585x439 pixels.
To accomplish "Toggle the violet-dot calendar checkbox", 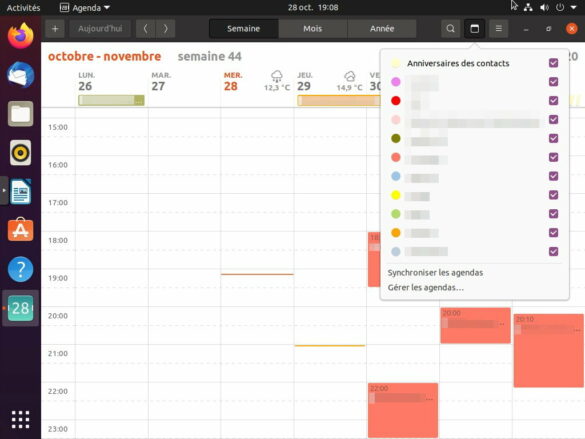I will pos(553,82).
